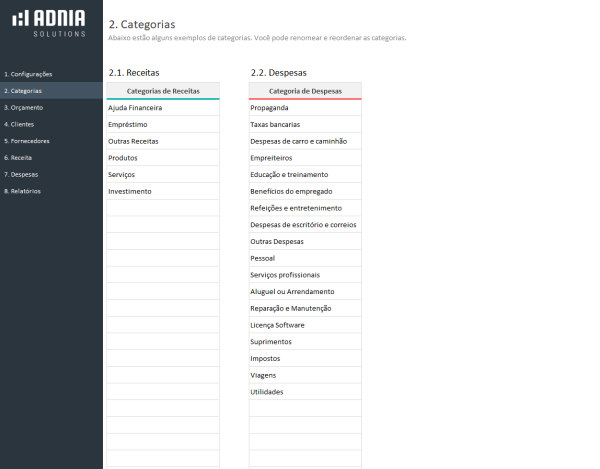
Task: Open the 6. Receita sidebar entry
Action: (20, 157)
